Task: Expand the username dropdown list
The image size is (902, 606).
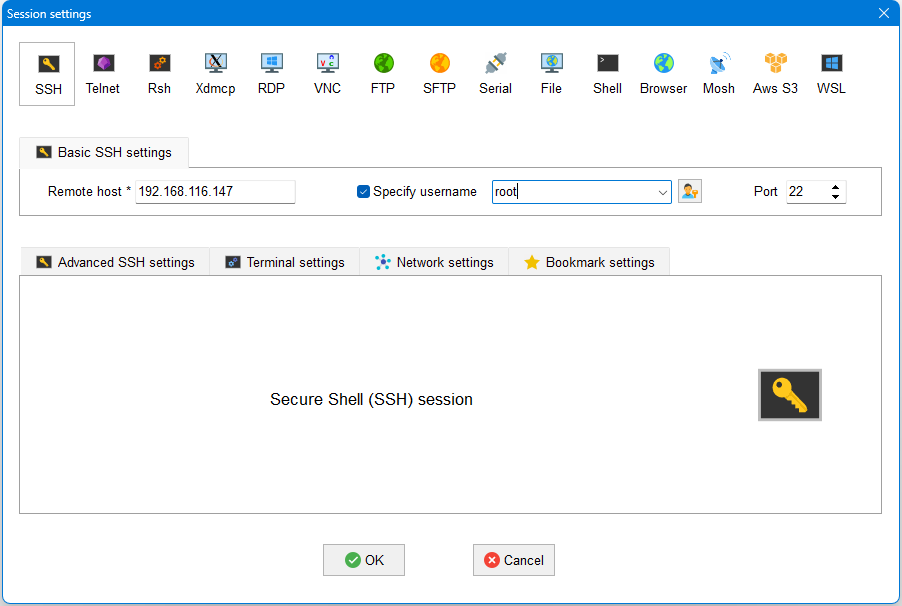Action: [662, 192]
